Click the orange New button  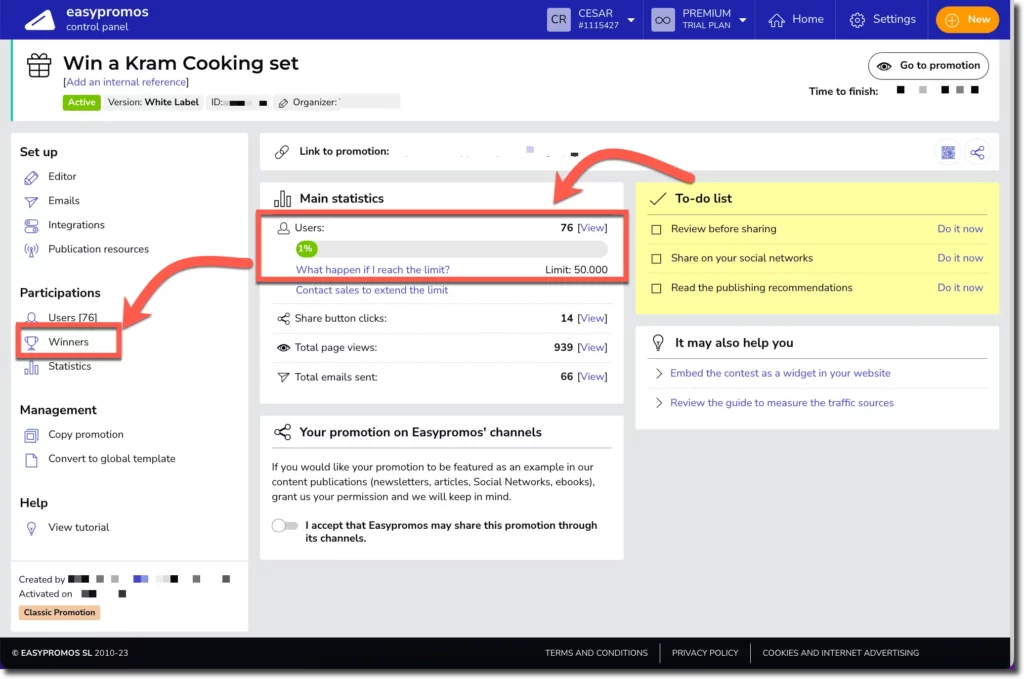pyautogui.click(x=967, y=20)
